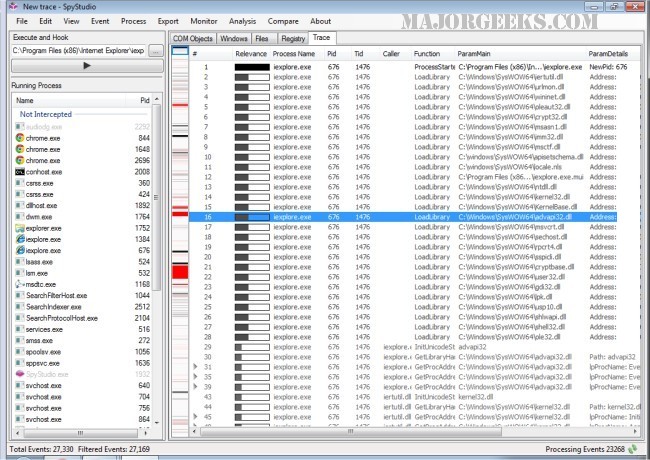Collapse the Not Intercepted process group
This screenshot has width=650, height=460.
[46, 114]
